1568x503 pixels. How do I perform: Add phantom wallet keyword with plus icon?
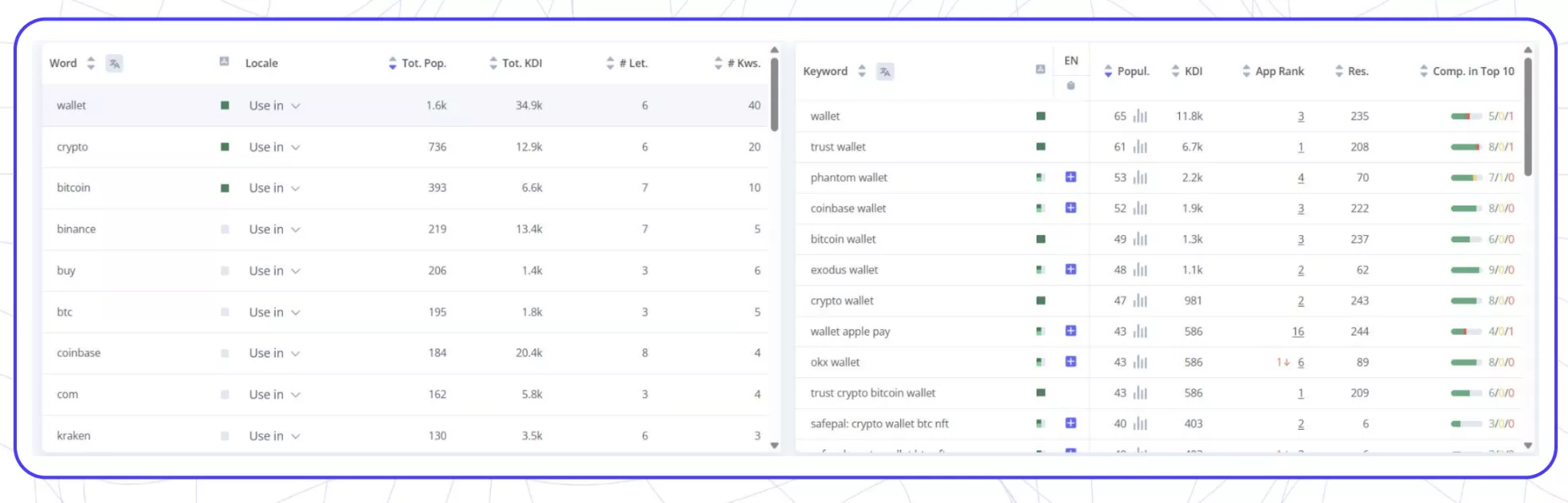tap(1071, 177)
